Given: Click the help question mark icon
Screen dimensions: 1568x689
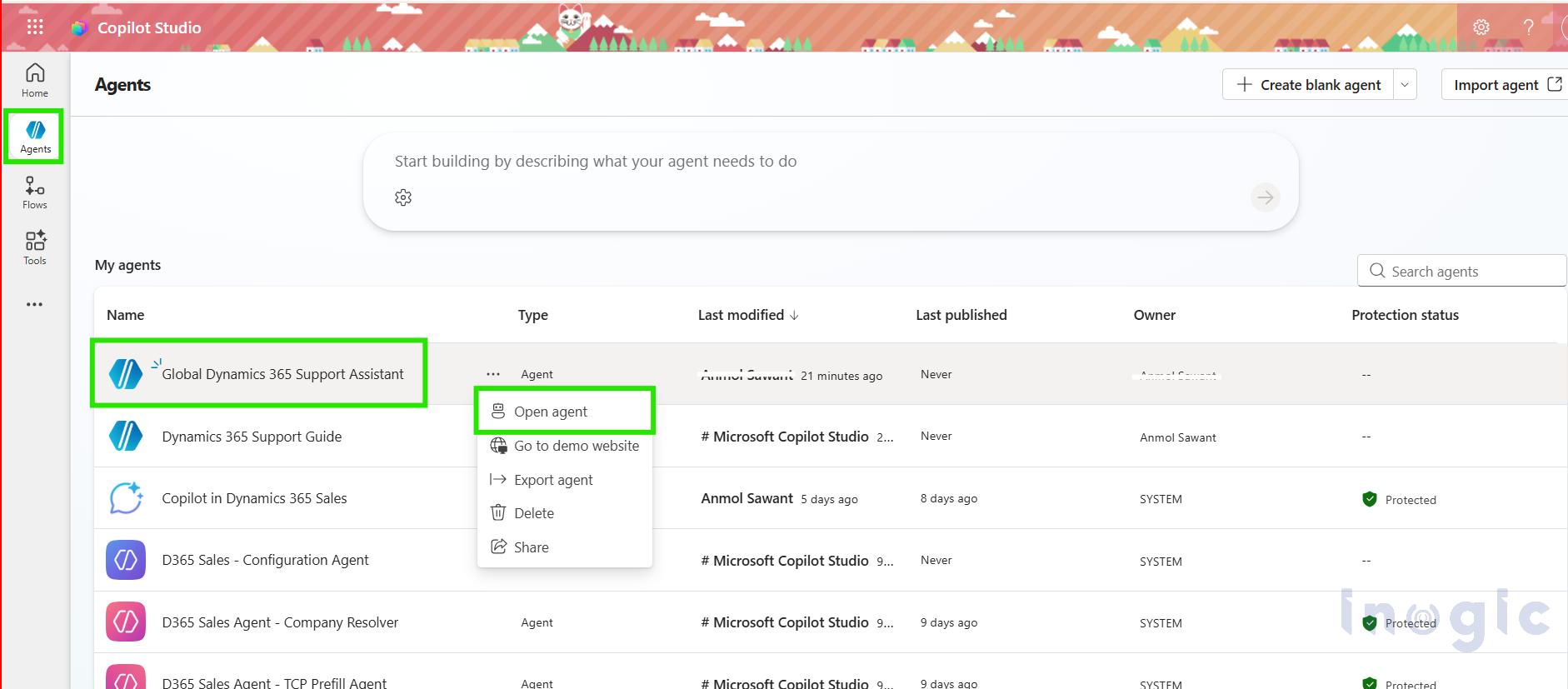Looking at the screenshot, I should (1528, 27).
